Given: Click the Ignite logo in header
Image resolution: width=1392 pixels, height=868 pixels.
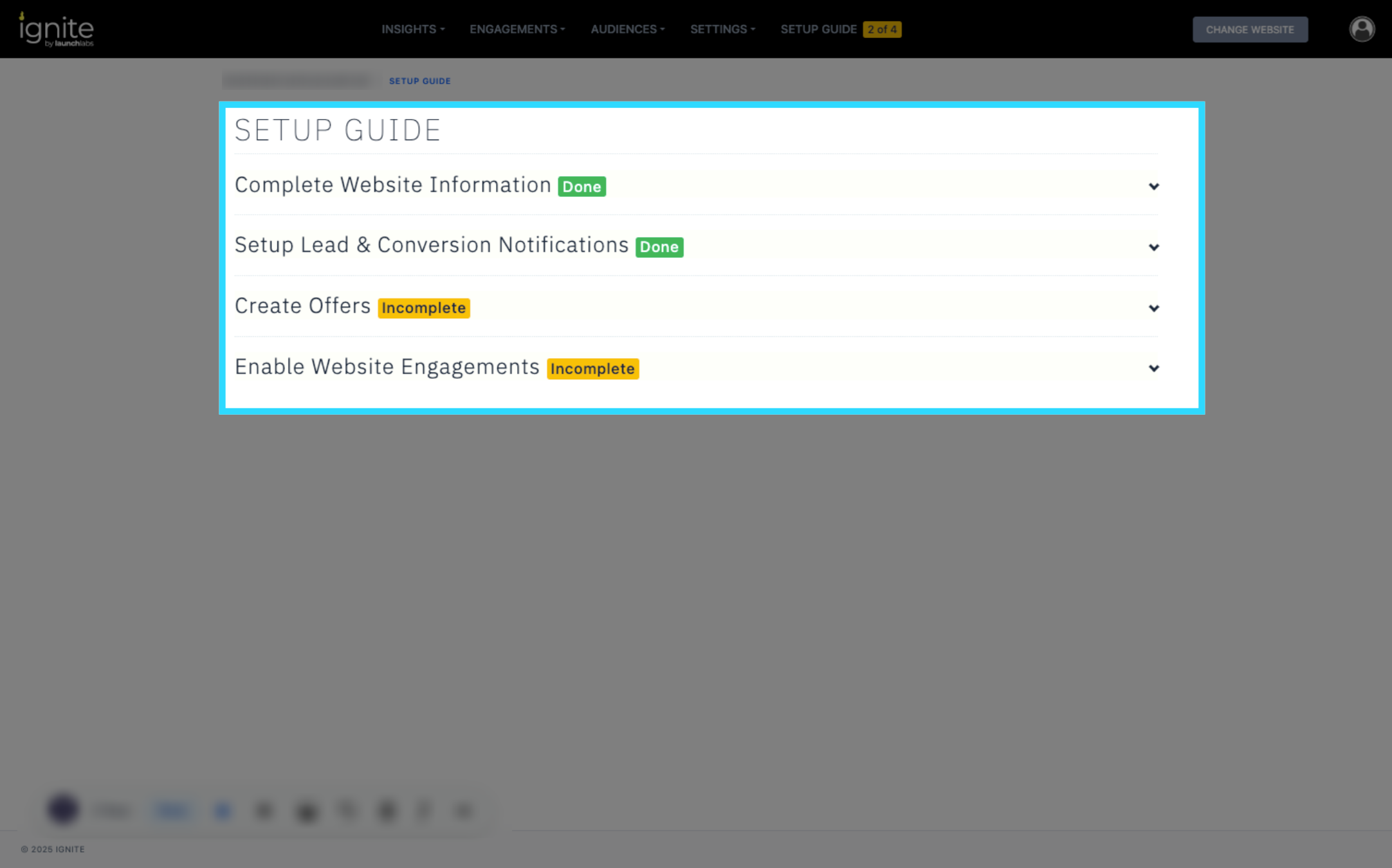Looking at the screenshot, I should pyautogui.click(x=57, y=30).
